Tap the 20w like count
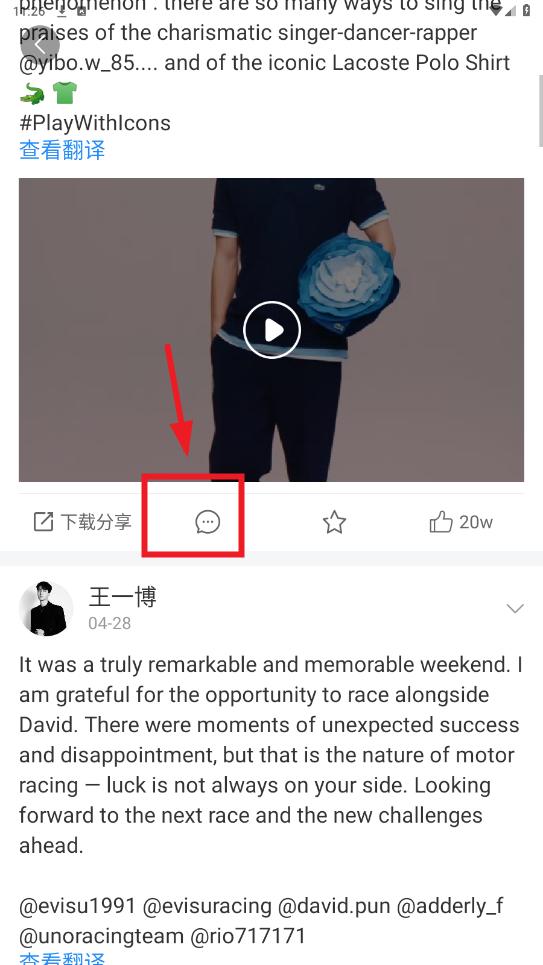 (x=476, y=522)
